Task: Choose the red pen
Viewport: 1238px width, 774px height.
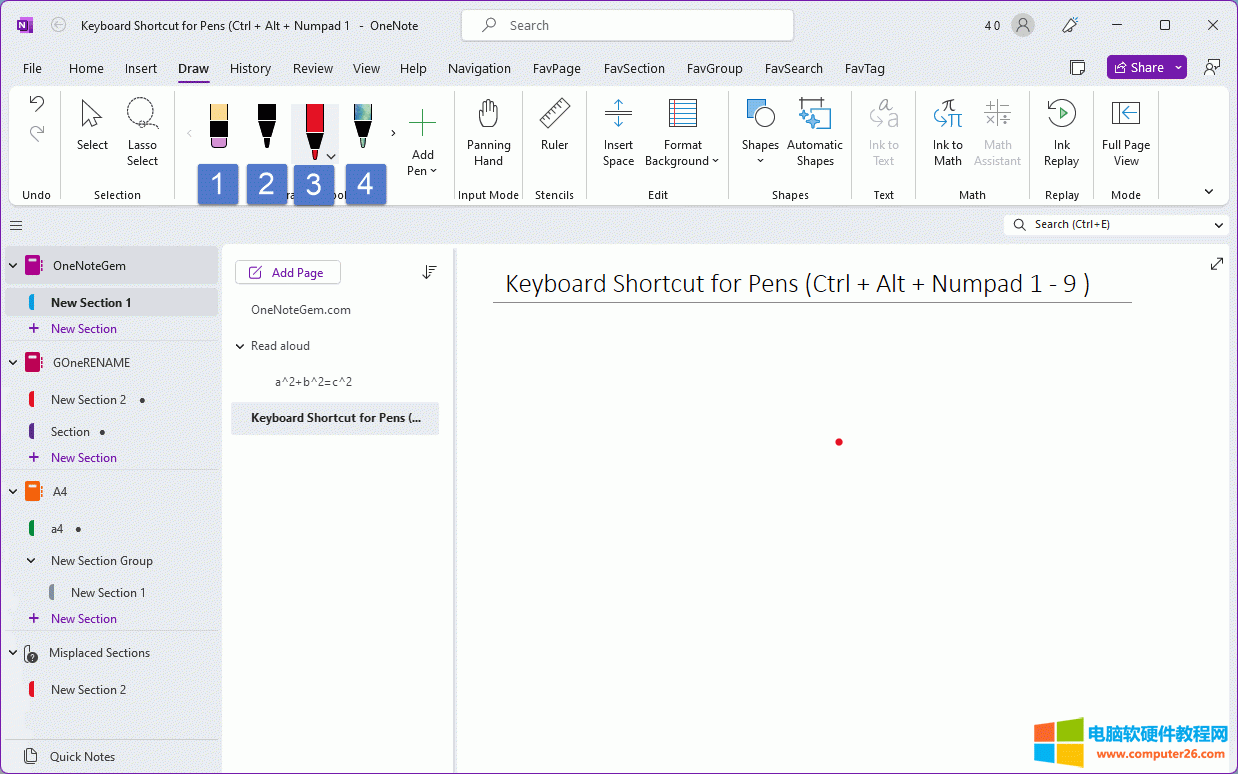Action: click(314, 130)
